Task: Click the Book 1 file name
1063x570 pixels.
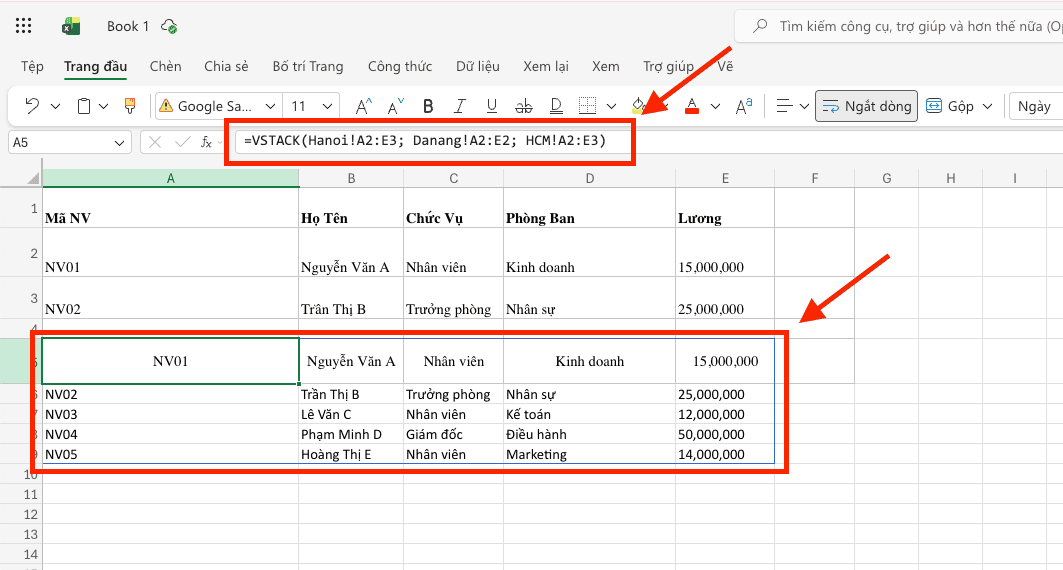Action: [x=127, y=26]
